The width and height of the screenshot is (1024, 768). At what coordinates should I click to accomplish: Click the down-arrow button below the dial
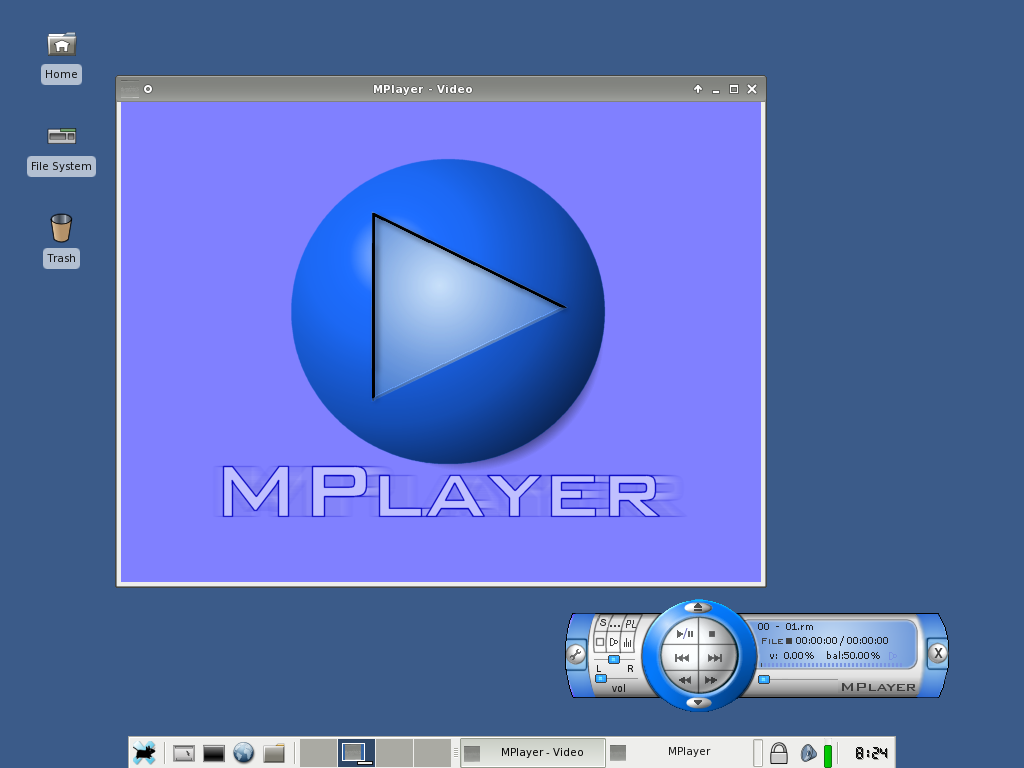coord(698,703)
